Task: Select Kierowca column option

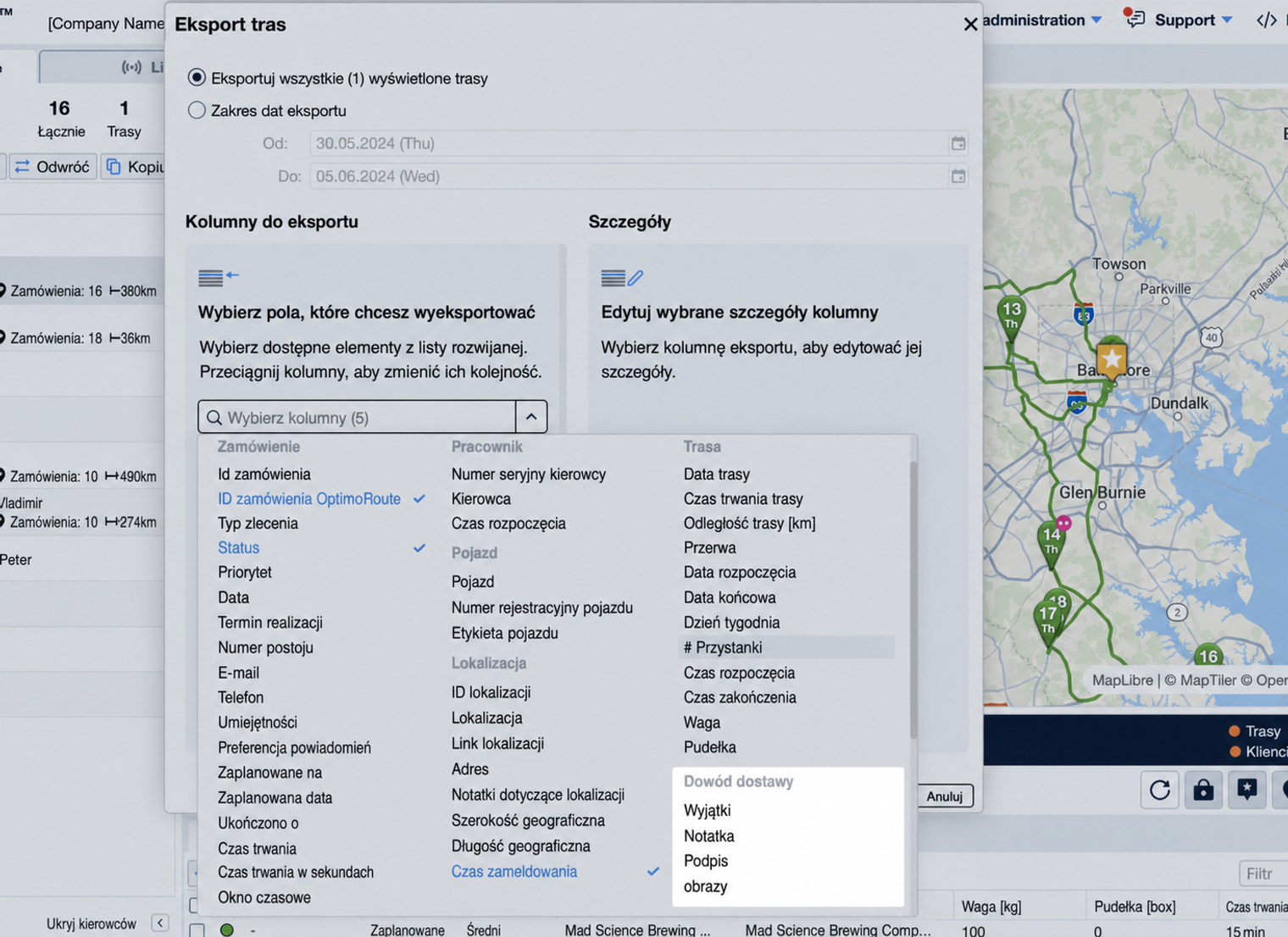Action: [481, 499]
